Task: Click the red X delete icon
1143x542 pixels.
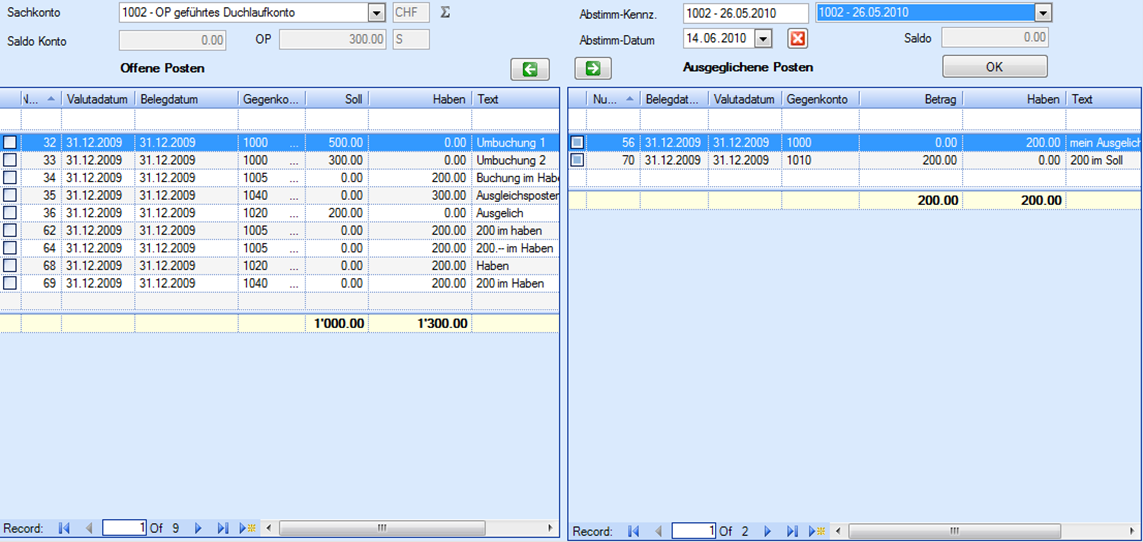Action: tap(796, 39)
